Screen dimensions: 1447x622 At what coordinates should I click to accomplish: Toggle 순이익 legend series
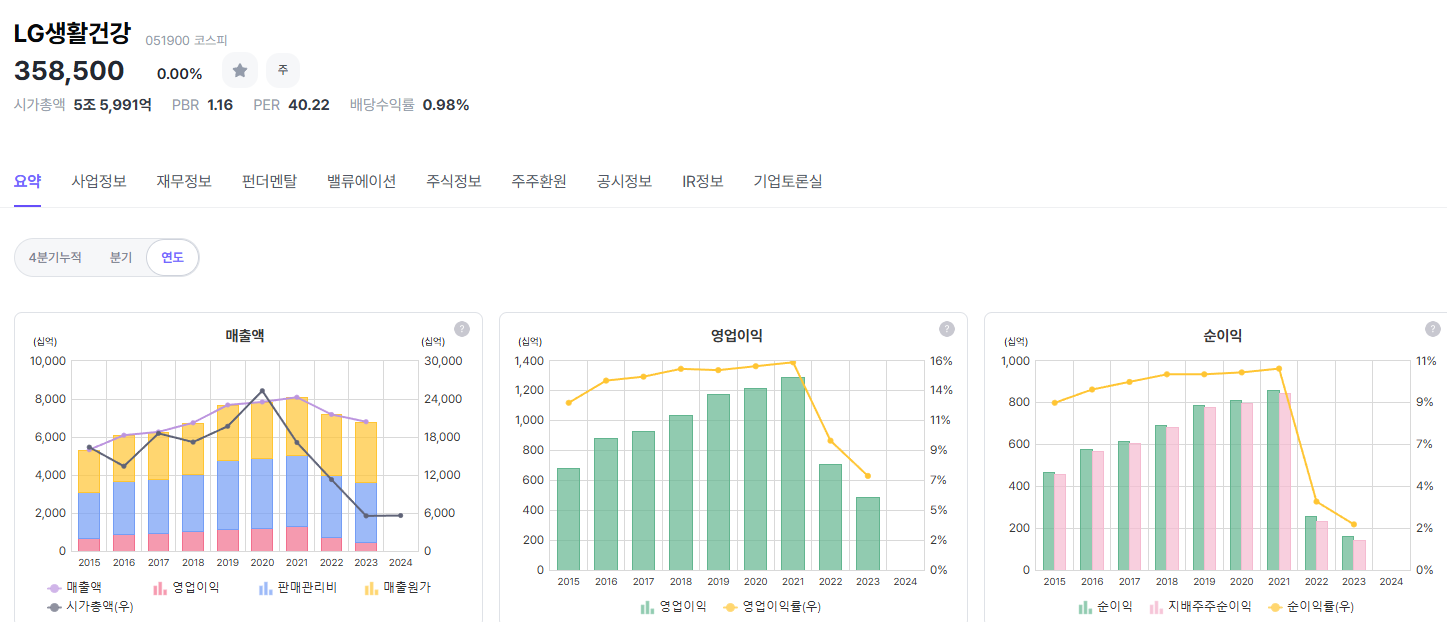(1105, 607)
